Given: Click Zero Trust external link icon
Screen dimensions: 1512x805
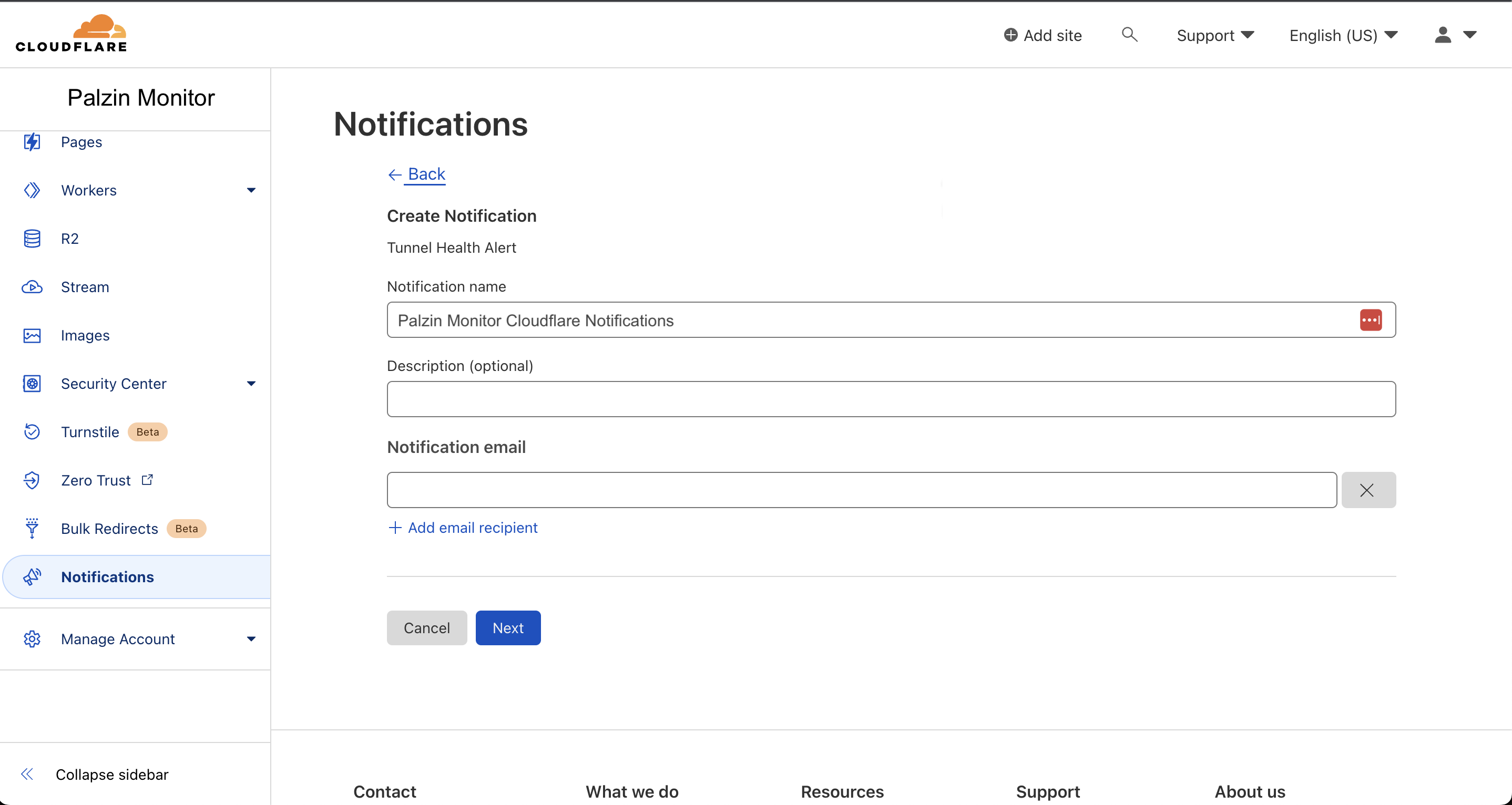Looking at the screenshot, I should point(147,480).
